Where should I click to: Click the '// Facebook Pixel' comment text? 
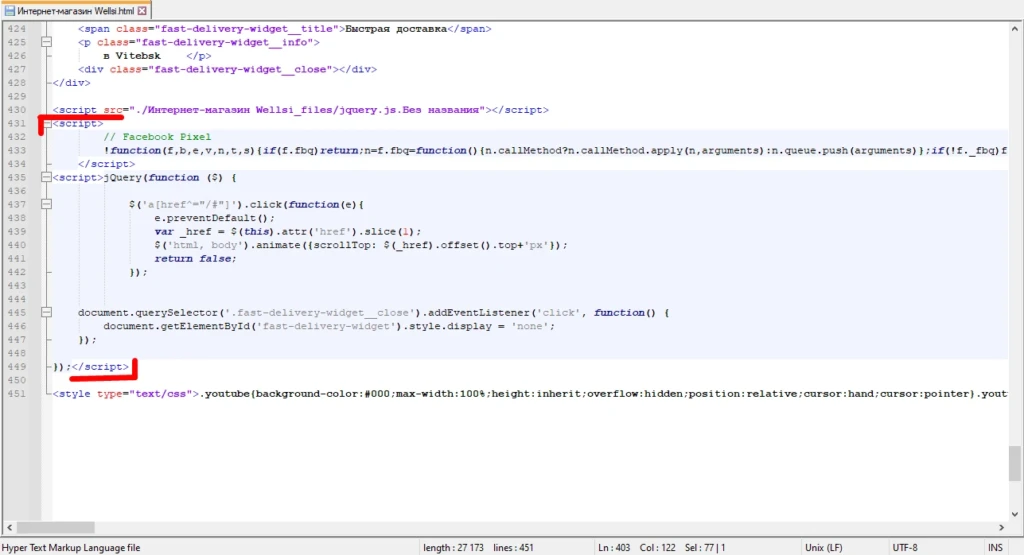coord(157,136)
